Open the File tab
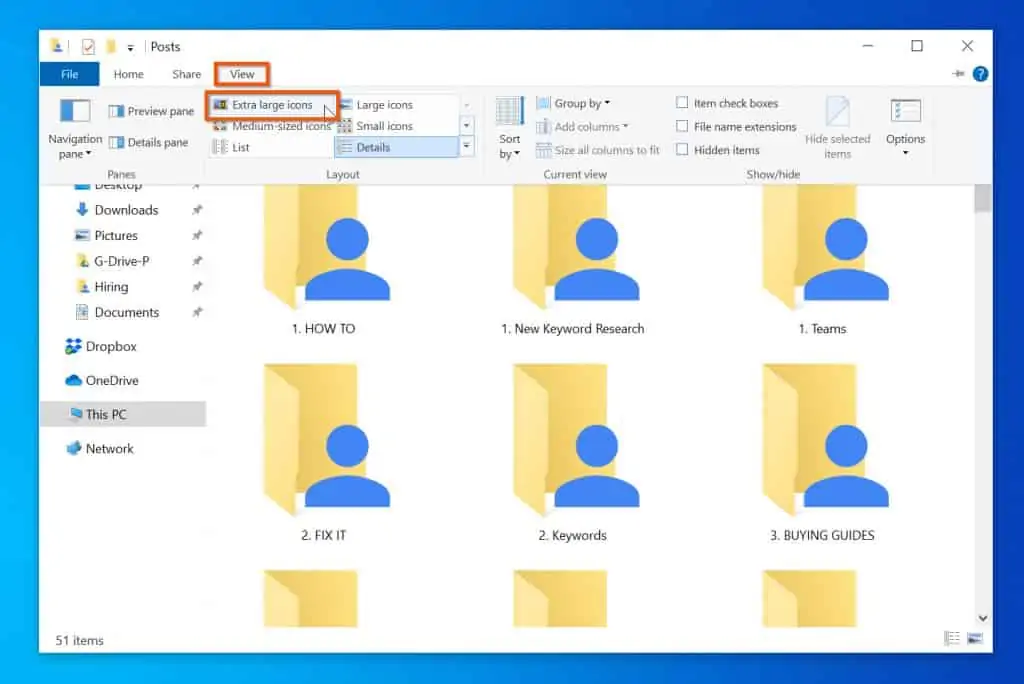1024x684 pixels. 70,74
